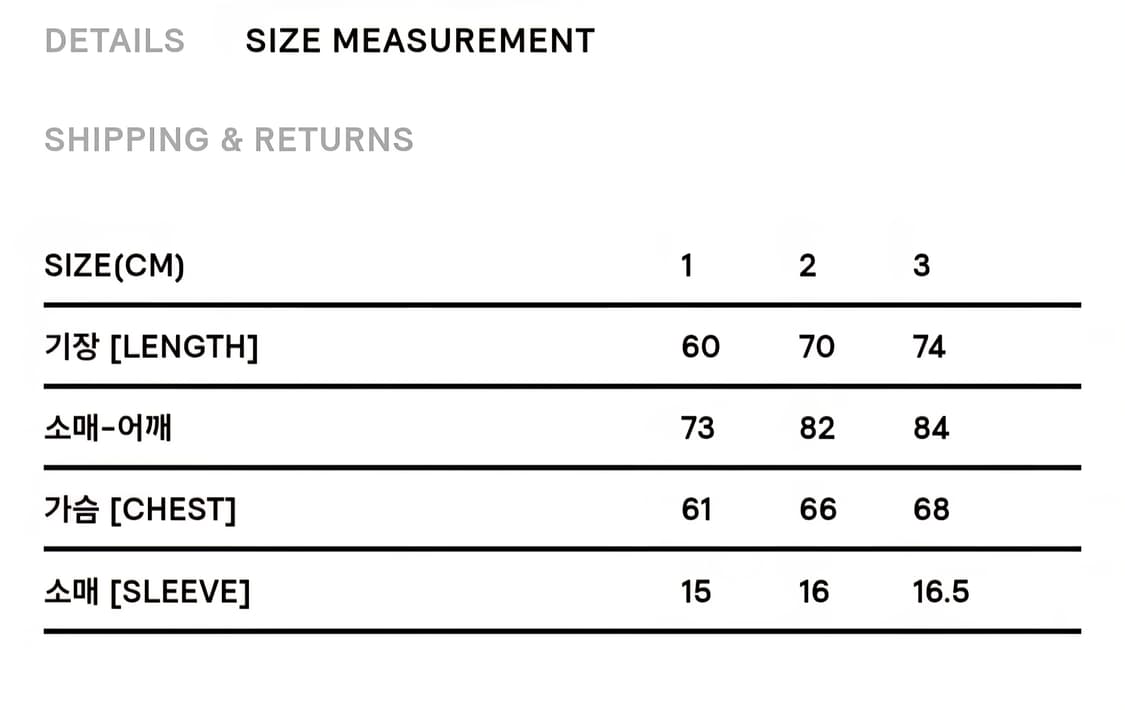Click the sleeve value 15 for size 1
Viewport: 1125px width, 710px height.
(696, 592)
